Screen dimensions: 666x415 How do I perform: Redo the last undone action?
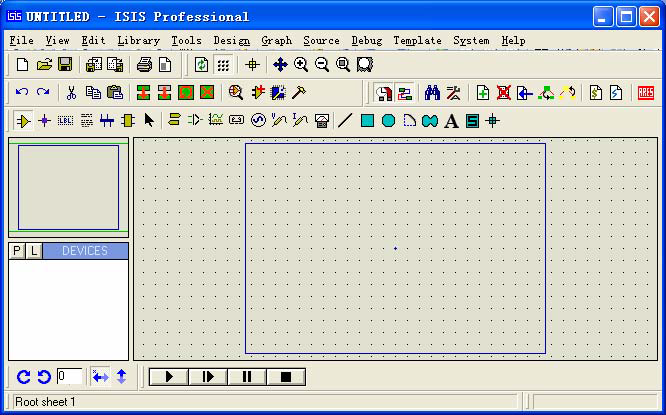click(43, 92)
